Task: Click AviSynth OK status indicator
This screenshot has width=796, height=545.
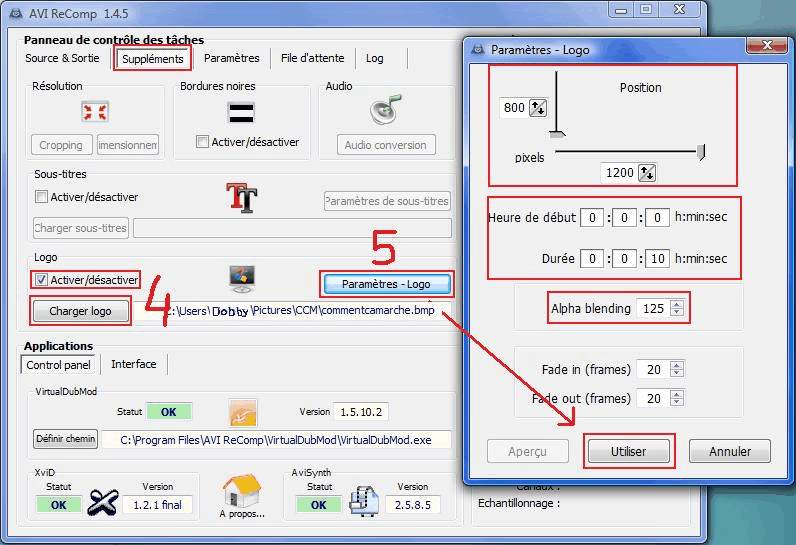Action: point(319,505)
